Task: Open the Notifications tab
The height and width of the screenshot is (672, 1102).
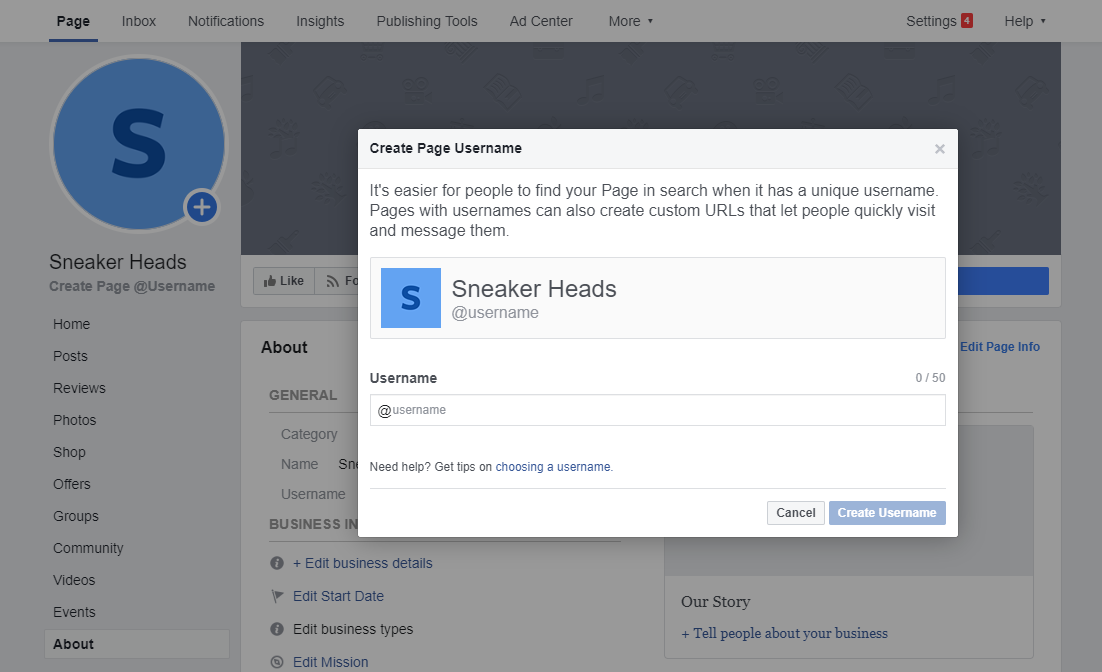Action: 226,21
